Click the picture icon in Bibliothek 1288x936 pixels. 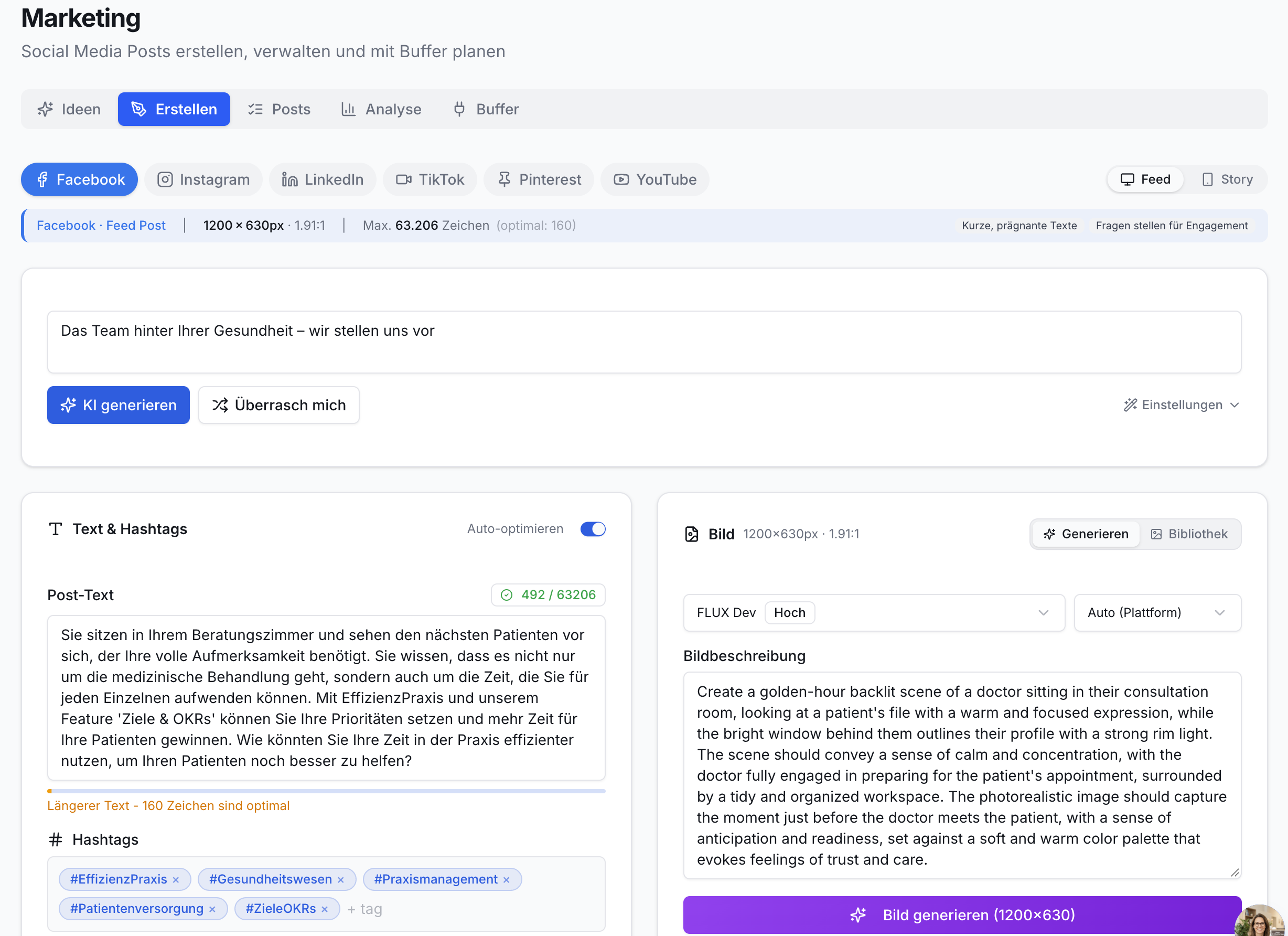[1156, 534]
